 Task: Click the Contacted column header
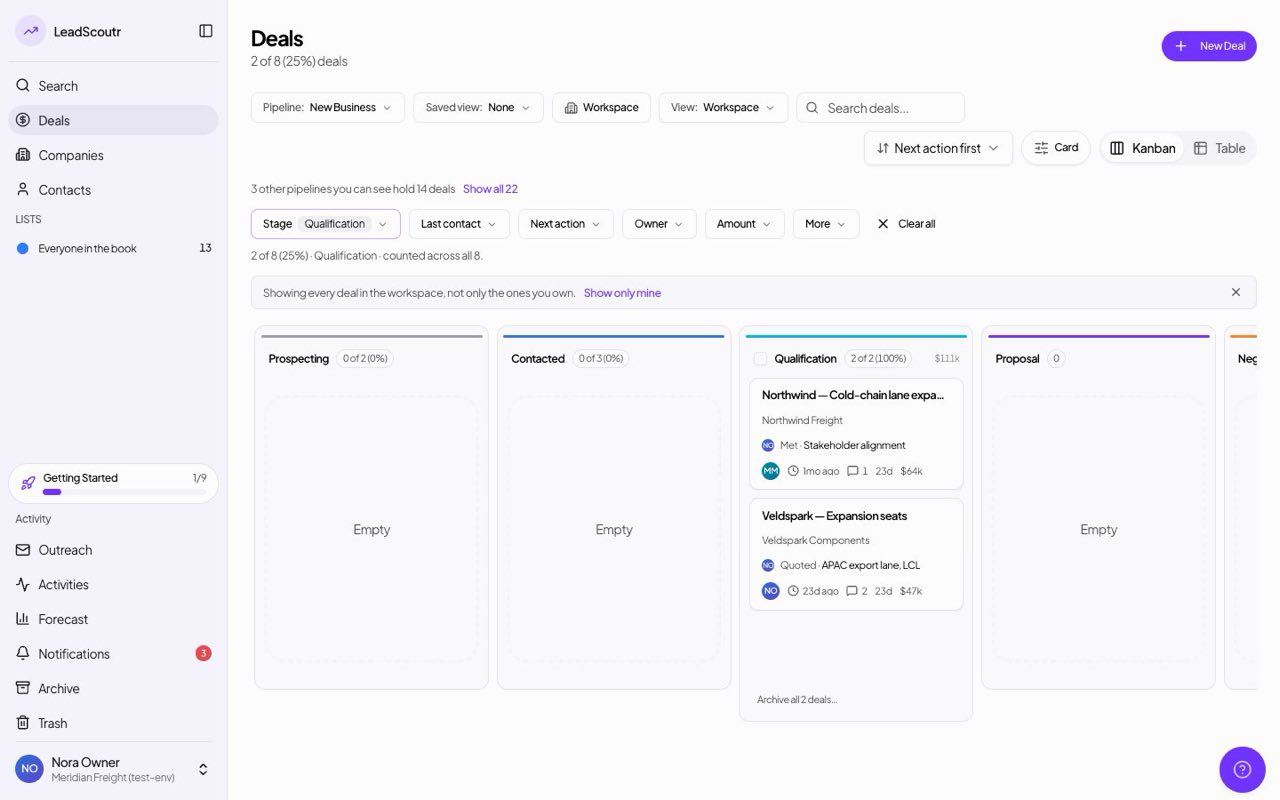(x=538, y=359)
